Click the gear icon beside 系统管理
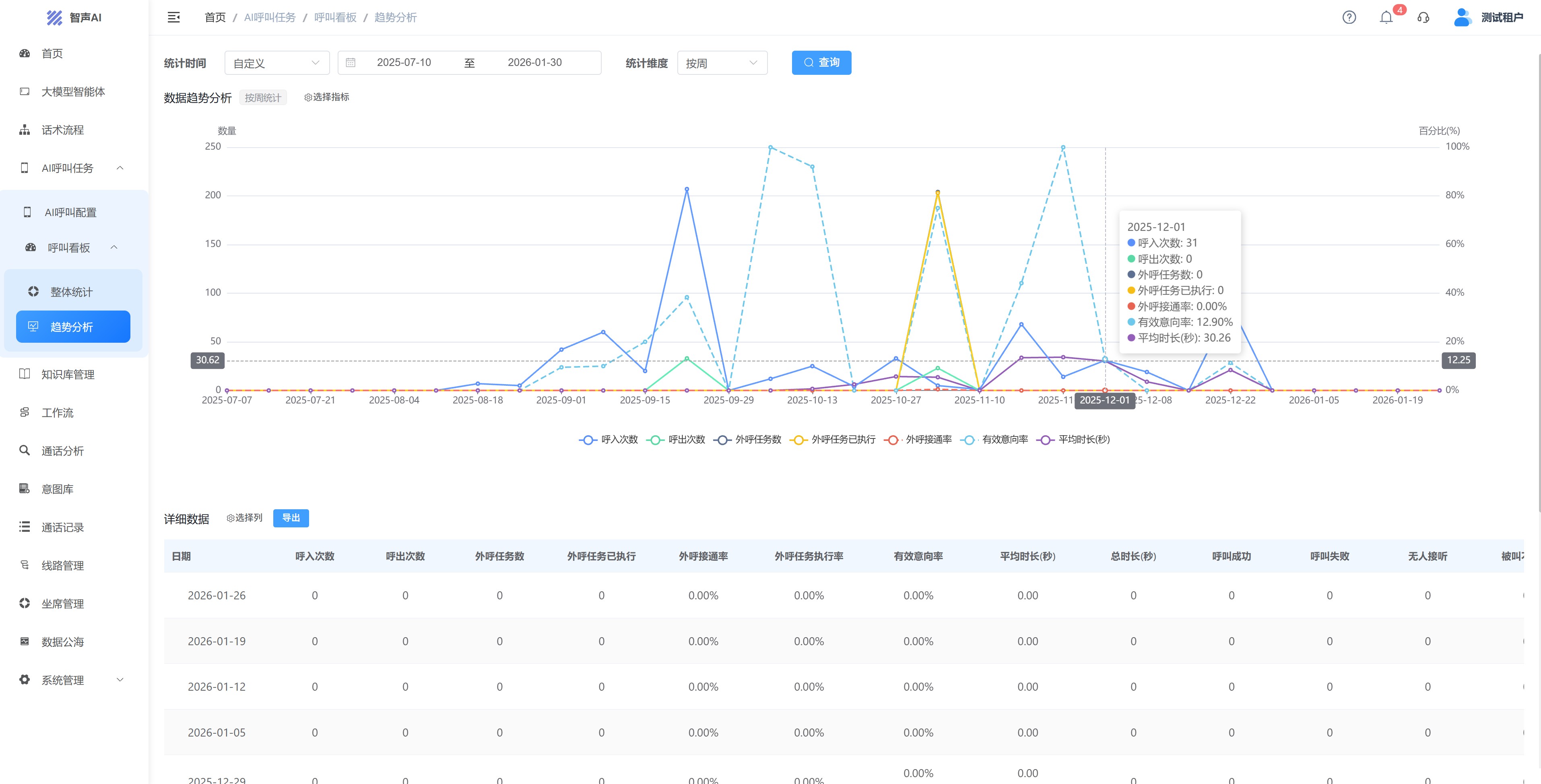The width and height of the screenshot is (1541, 784). 25,680
